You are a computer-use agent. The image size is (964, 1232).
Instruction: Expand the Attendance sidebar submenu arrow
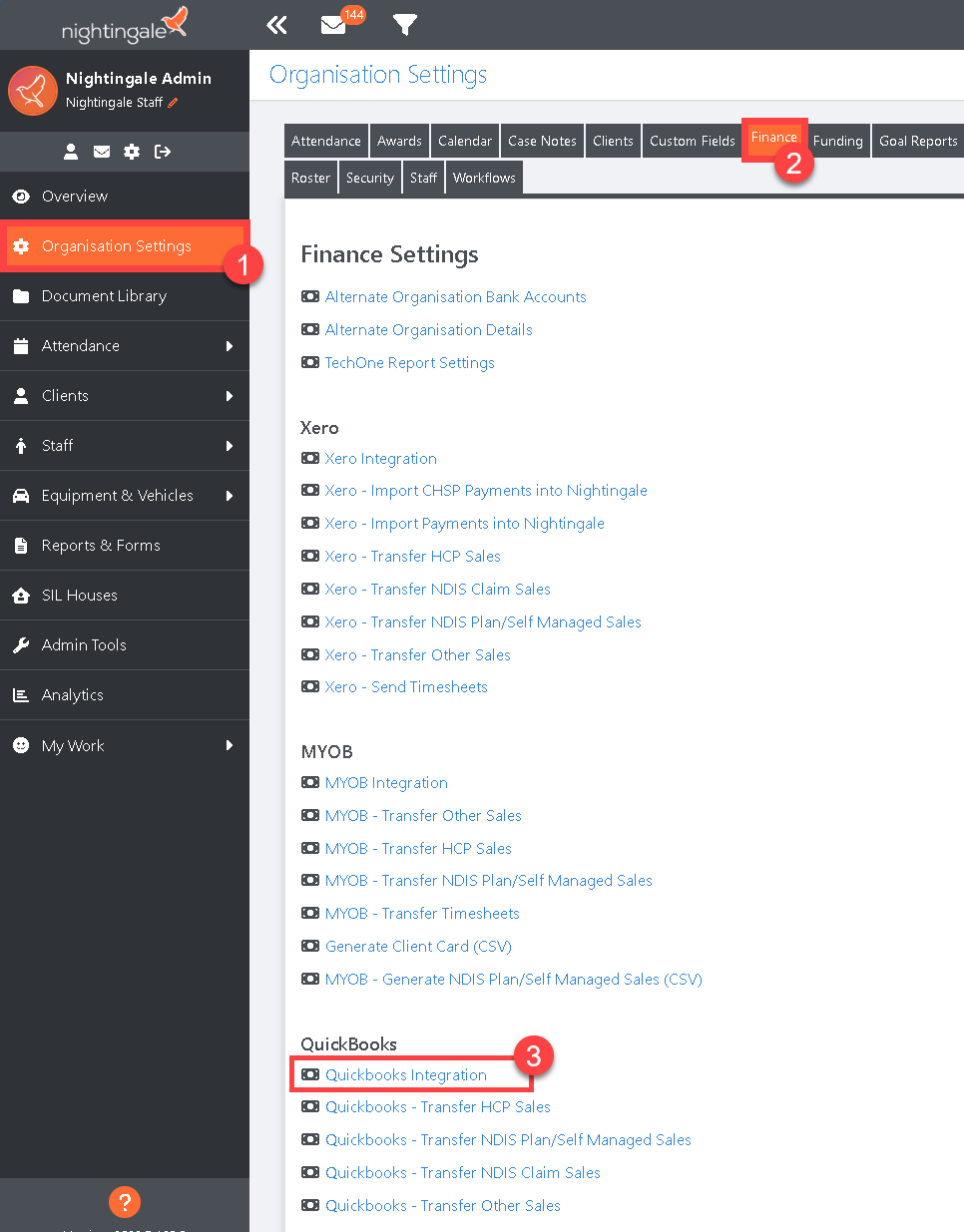tap(230, 346)
